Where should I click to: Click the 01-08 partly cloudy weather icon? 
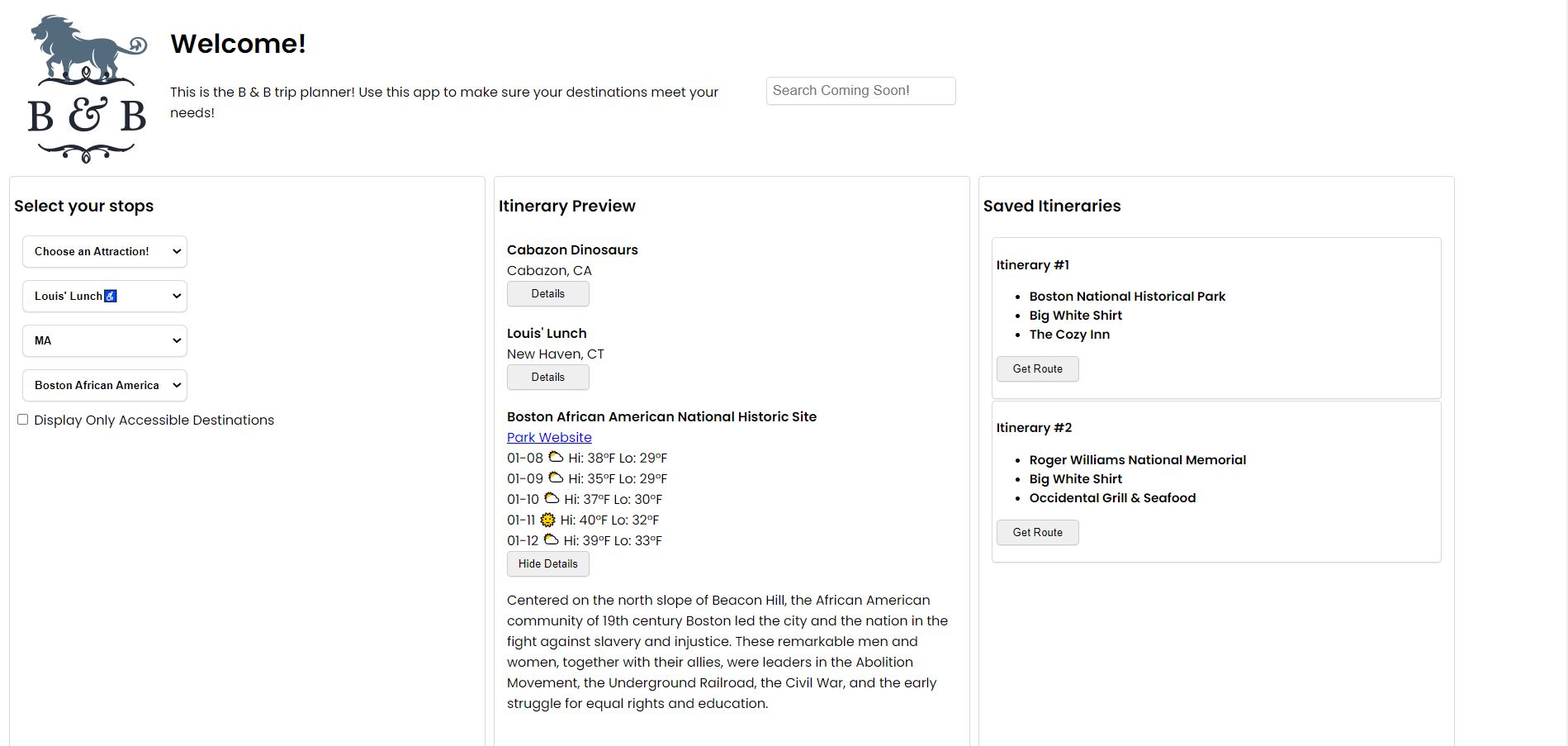click(556, 458)
